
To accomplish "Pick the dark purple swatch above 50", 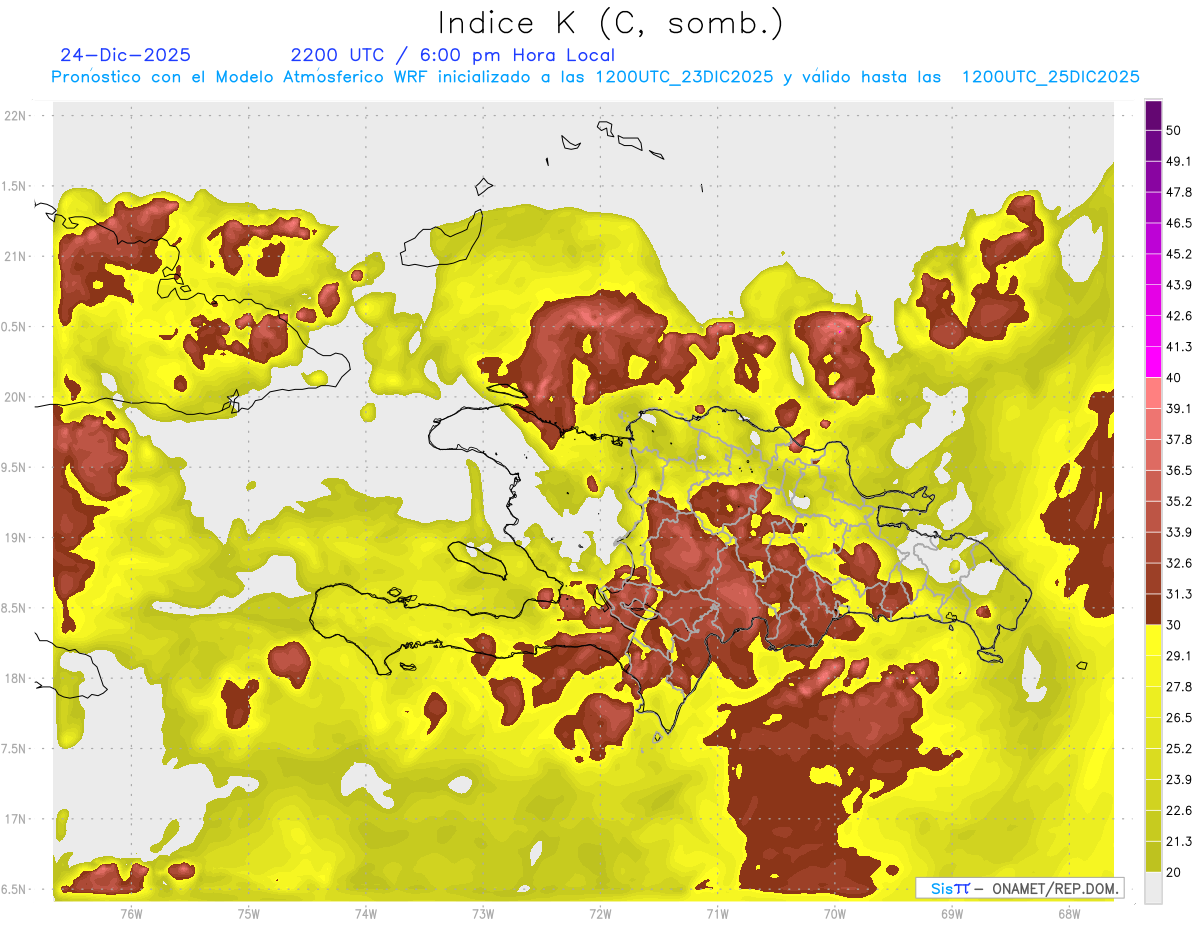I will point(1153,115).
